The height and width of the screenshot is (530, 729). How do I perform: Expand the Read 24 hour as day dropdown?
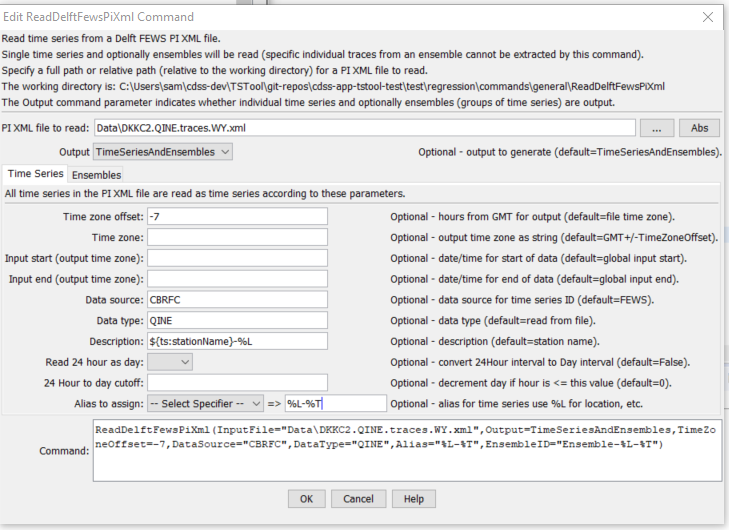tap(170, 362)
